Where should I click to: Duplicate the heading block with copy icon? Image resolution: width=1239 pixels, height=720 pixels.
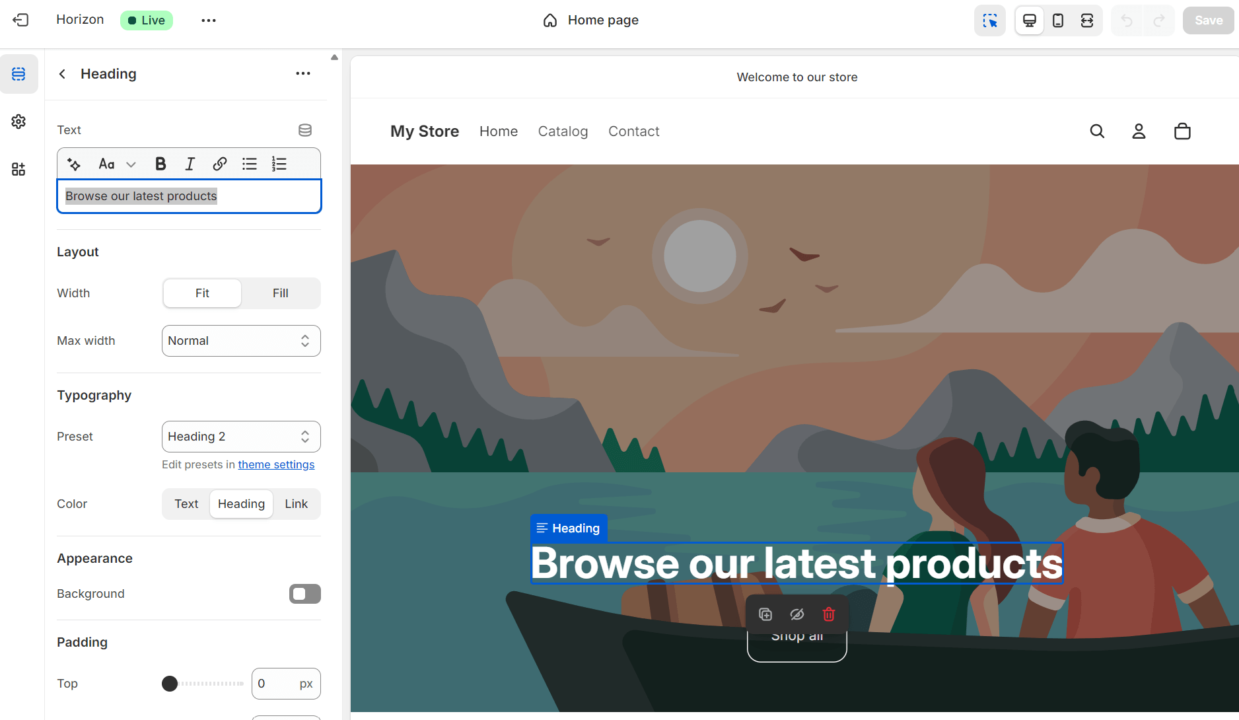pos(765,613)
